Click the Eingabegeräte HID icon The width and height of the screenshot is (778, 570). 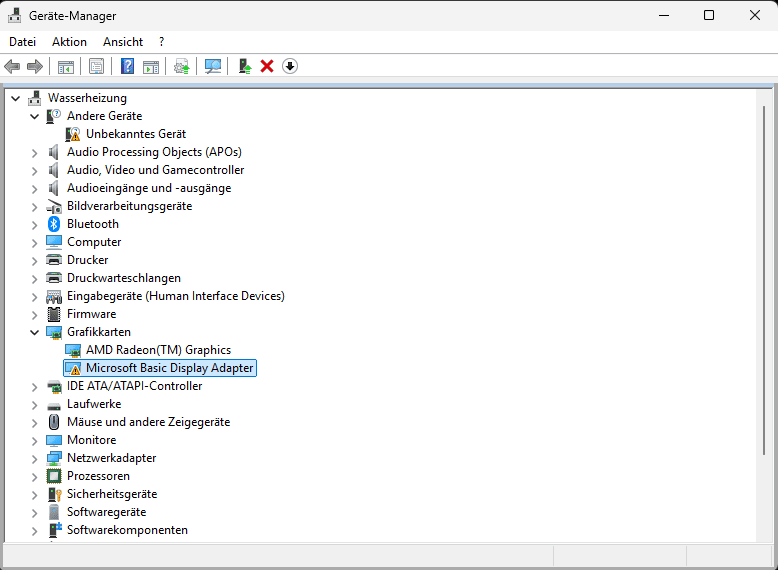click(x=54, y=296)
